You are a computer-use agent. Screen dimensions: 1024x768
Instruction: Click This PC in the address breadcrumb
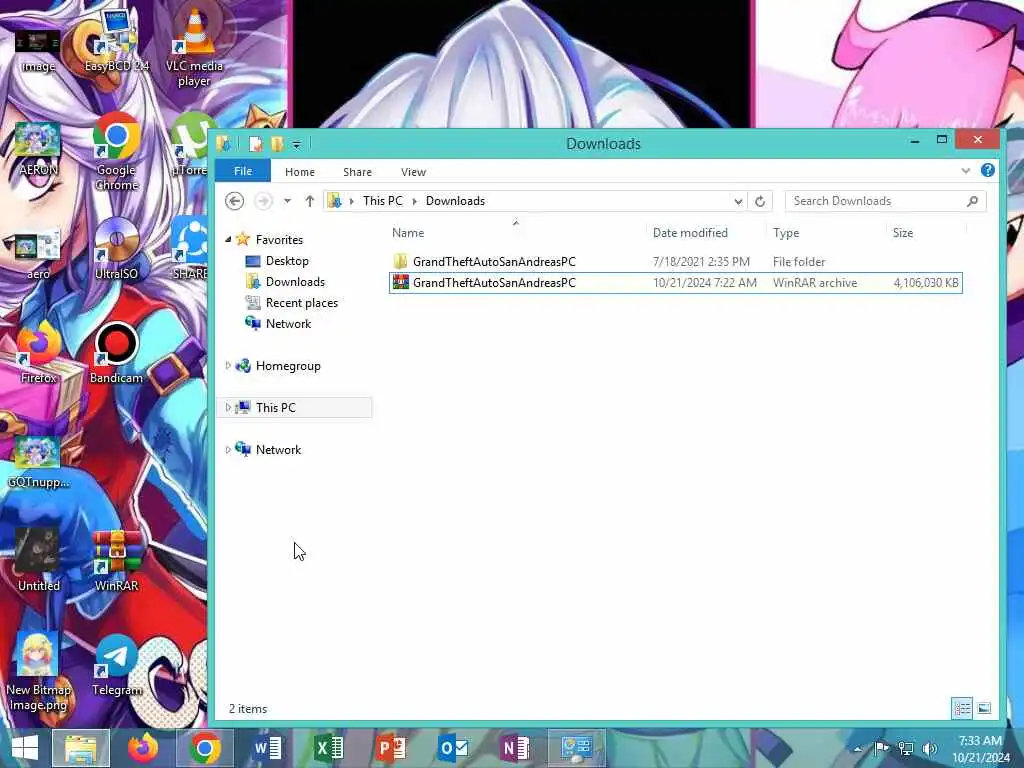383,201
